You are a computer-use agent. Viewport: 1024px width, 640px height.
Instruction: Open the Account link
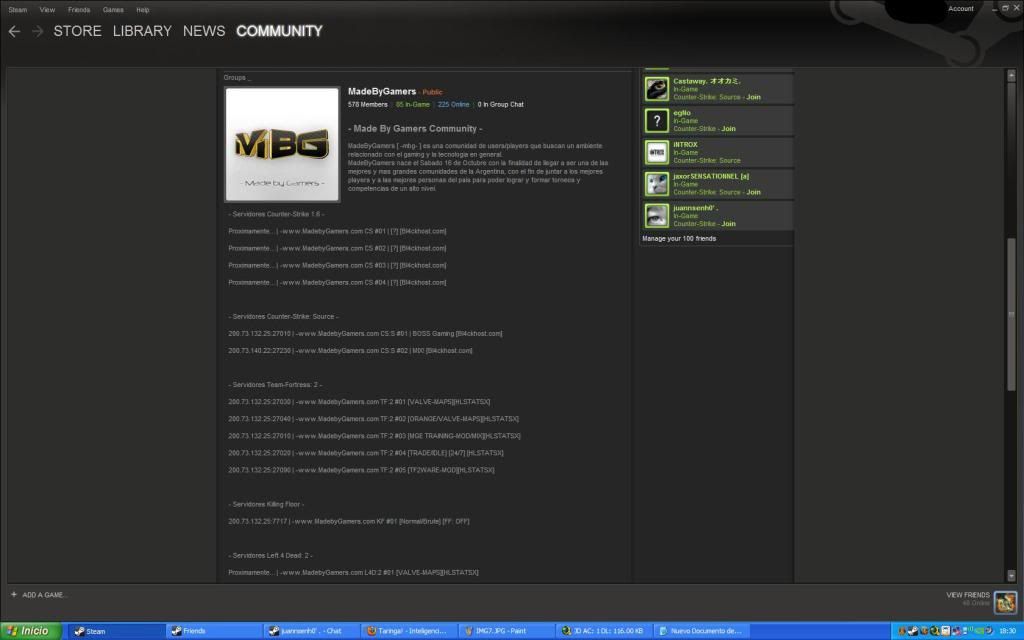(961, 8)
